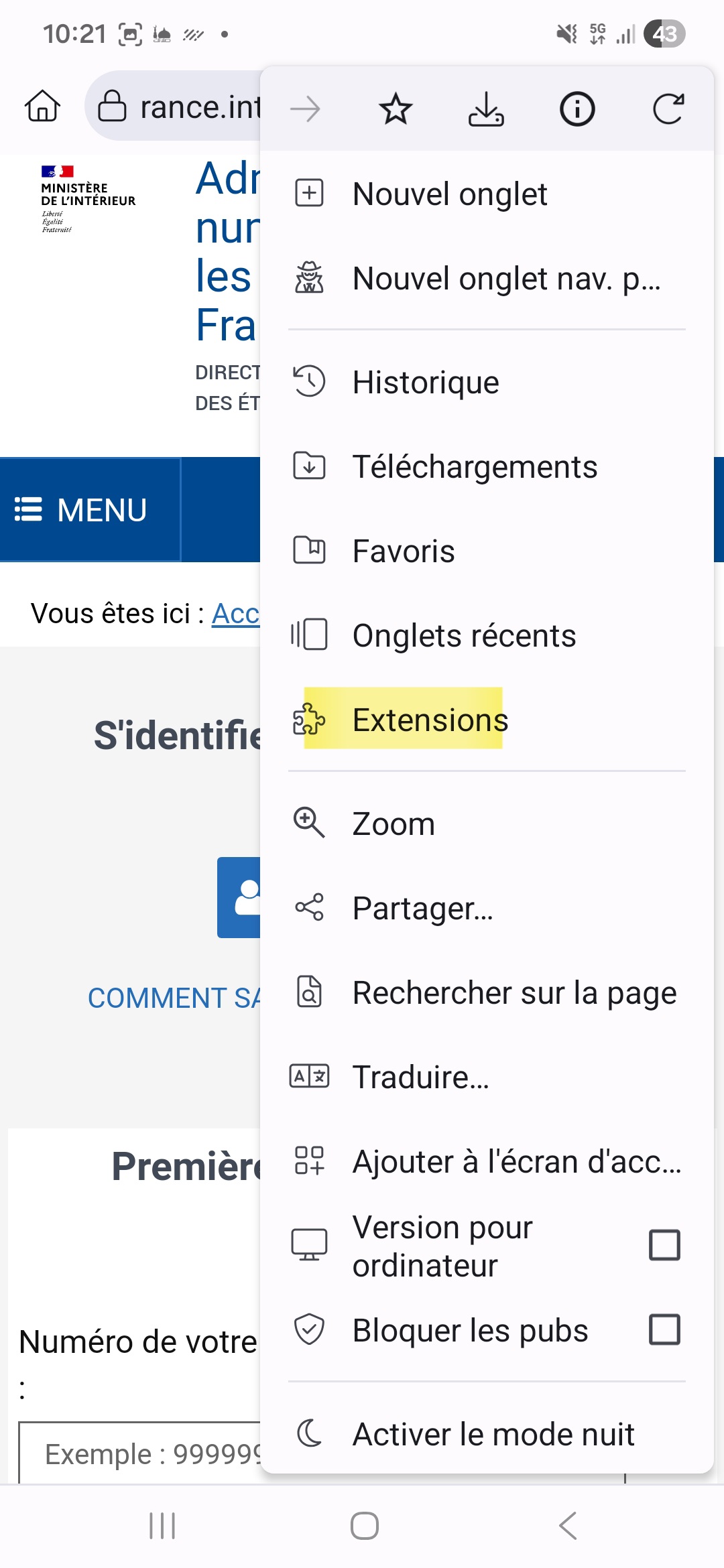Tap the Android back navigation button
The height and width of the screenshot is (1568, 724).
(x=567, y=1526)
